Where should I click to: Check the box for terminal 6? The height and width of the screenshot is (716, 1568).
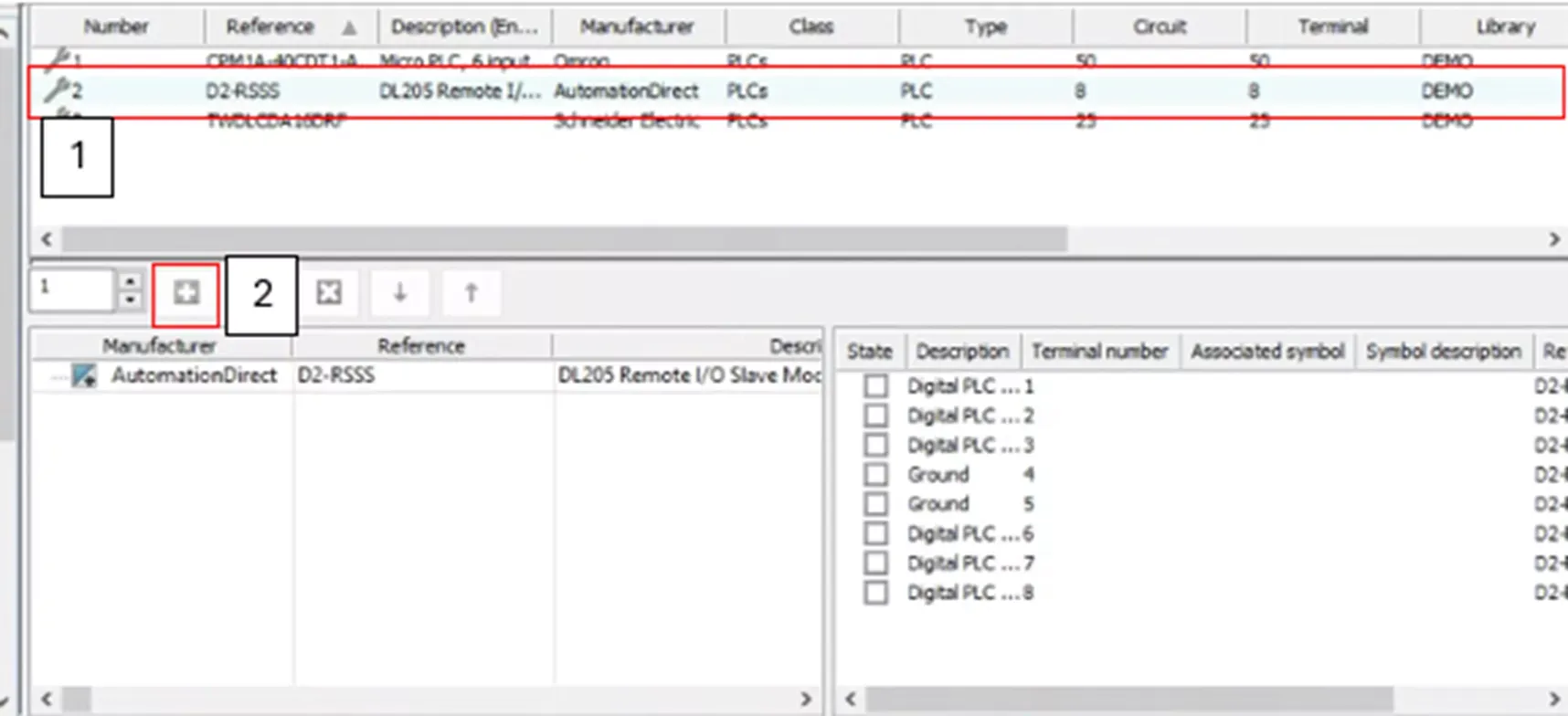pos(875,533)
